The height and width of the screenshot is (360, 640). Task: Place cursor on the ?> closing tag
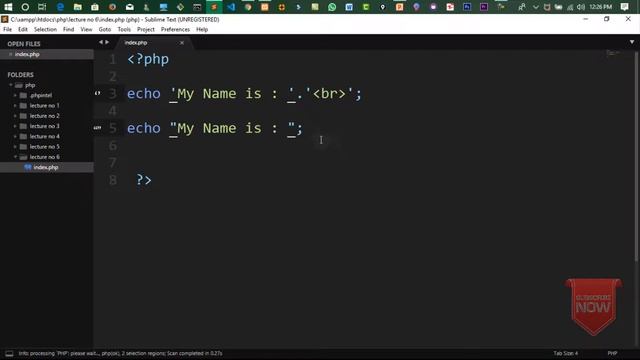[x=144, y=180]
